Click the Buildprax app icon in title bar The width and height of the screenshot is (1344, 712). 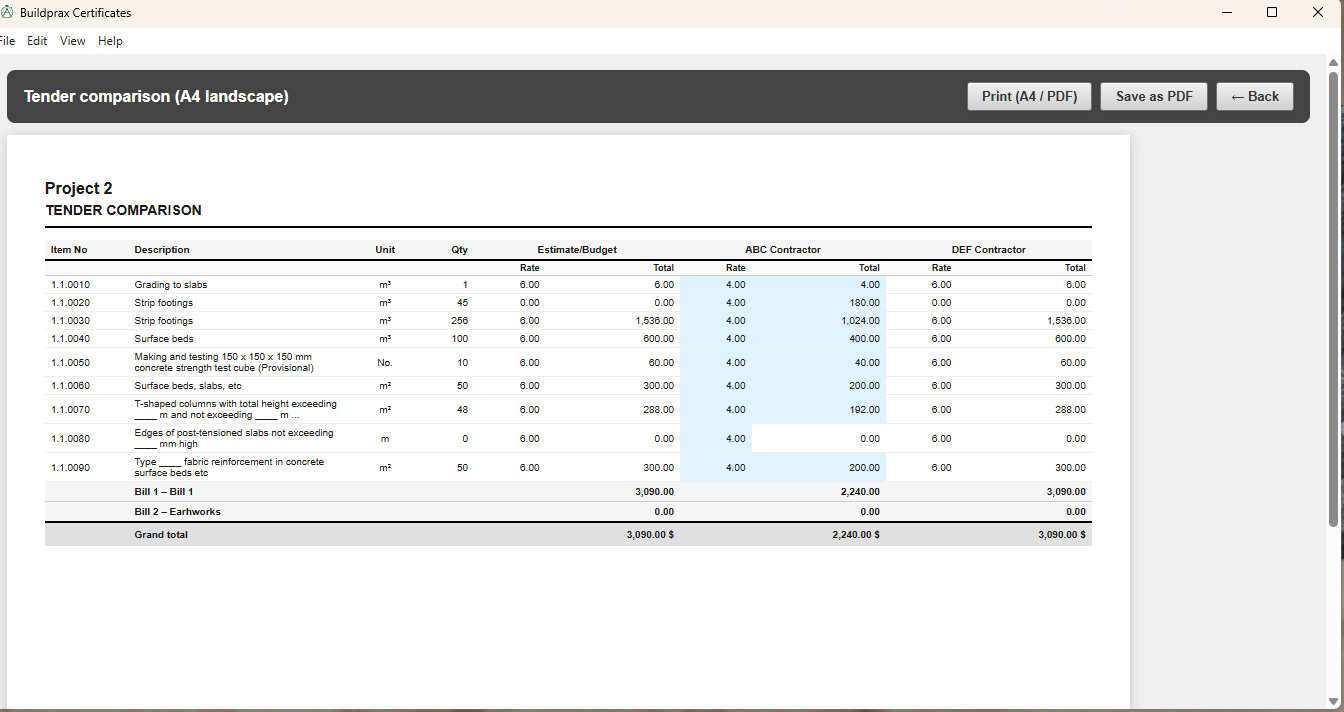pyautogui.click(x=7, y=13)
